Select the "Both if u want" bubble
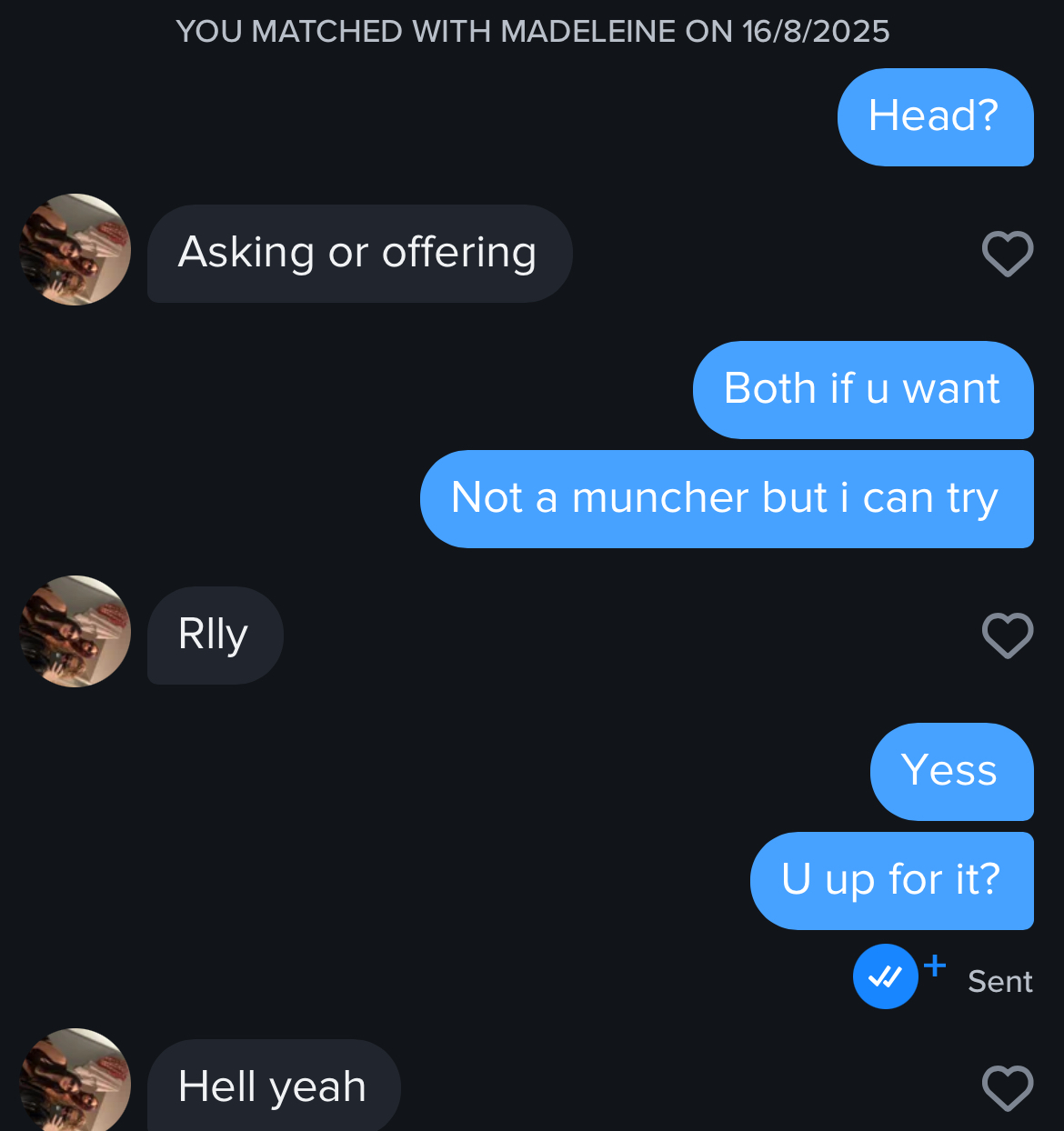The width and height of the screenshot is (1064, 1131). (x=863, y=390)
